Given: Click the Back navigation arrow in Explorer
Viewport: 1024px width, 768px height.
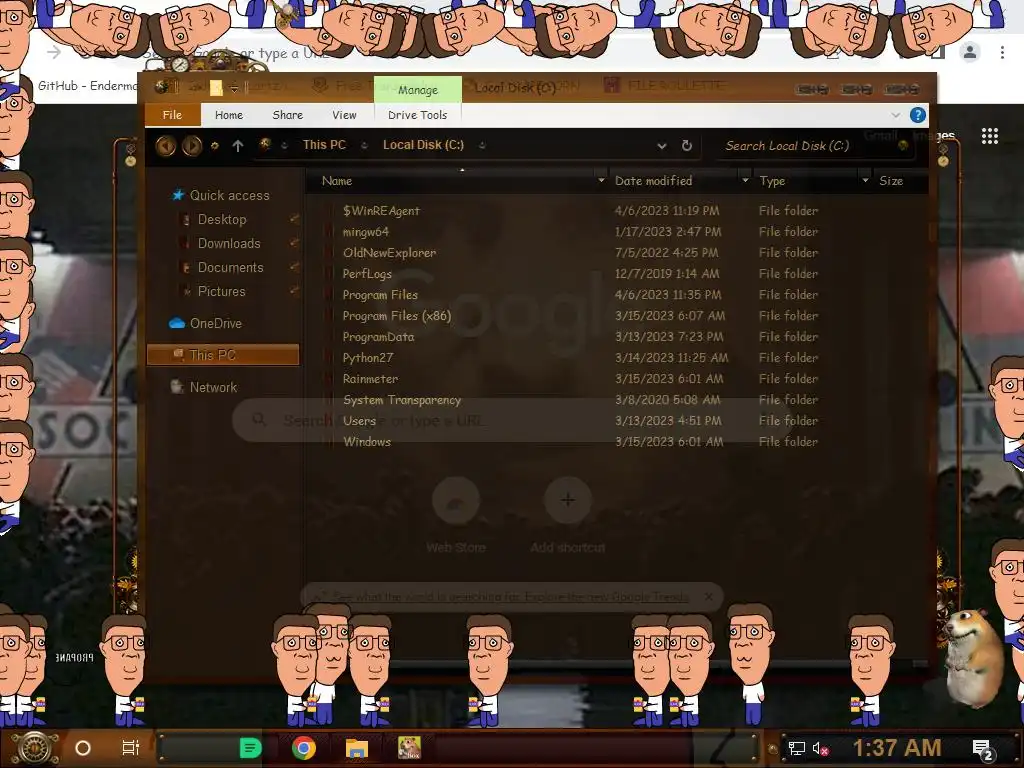Looking at the screenshot, I should (165, 145).
